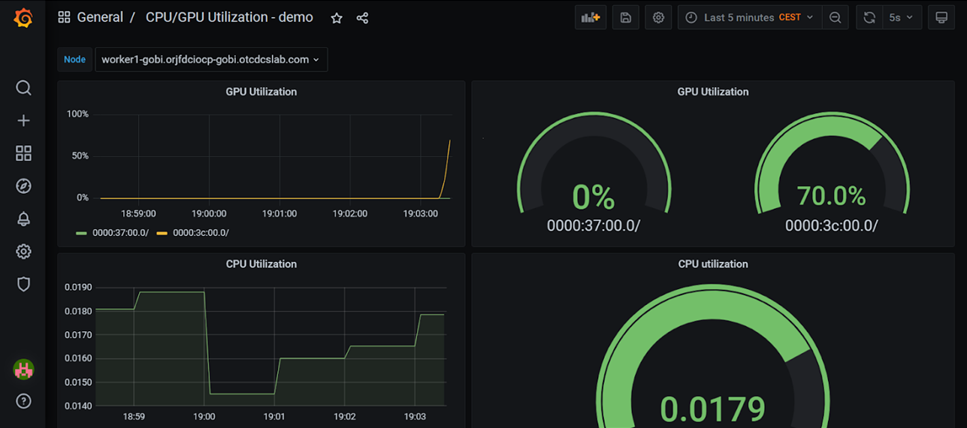Screen dimensions: 967x428
Task: Open the Explore compass icon
Action: (x=23, y=186)
